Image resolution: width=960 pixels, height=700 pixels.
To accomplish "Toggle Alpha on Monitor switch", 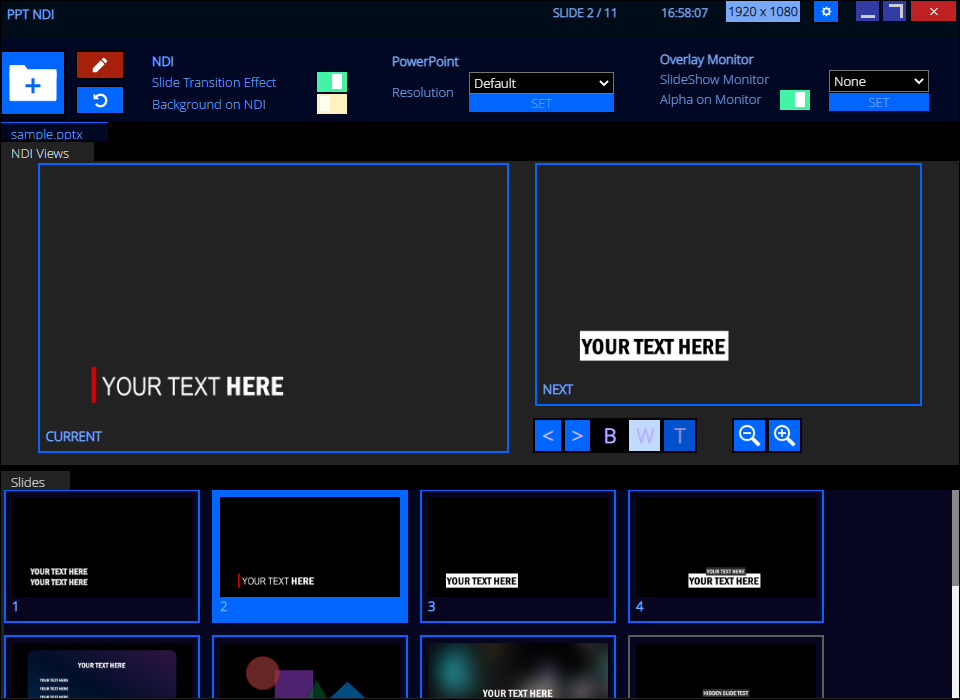I will [x=795, y=100].
